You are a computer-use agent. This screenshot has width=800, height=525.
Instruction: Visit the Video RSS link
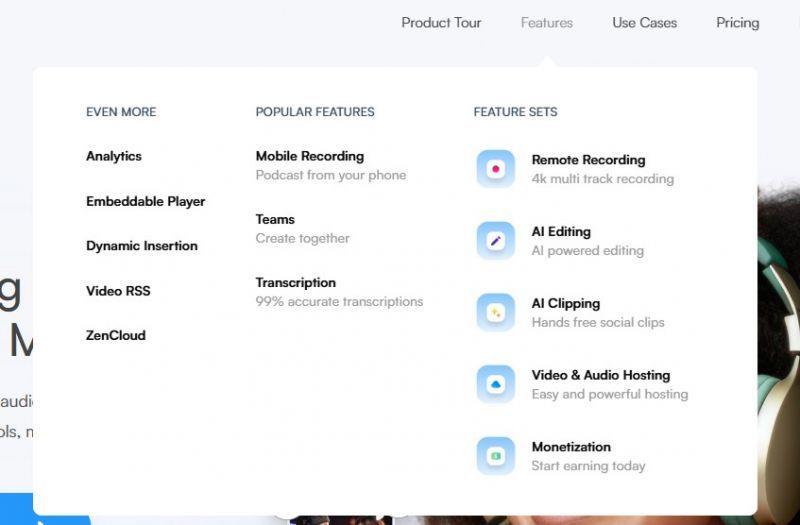(x=118, y=291)
